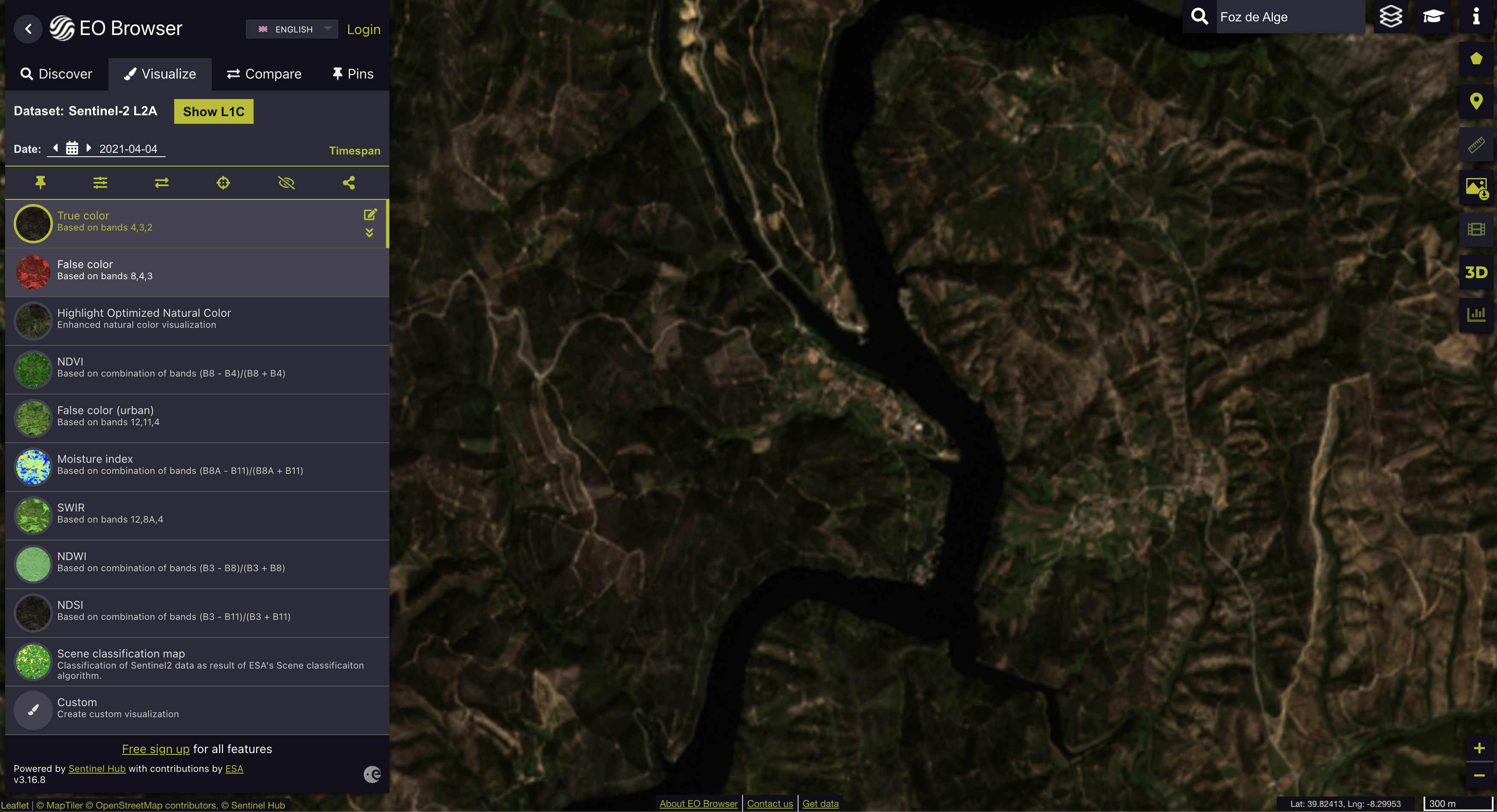Open the timelapse film strip tool

(x=1476, y=230)
